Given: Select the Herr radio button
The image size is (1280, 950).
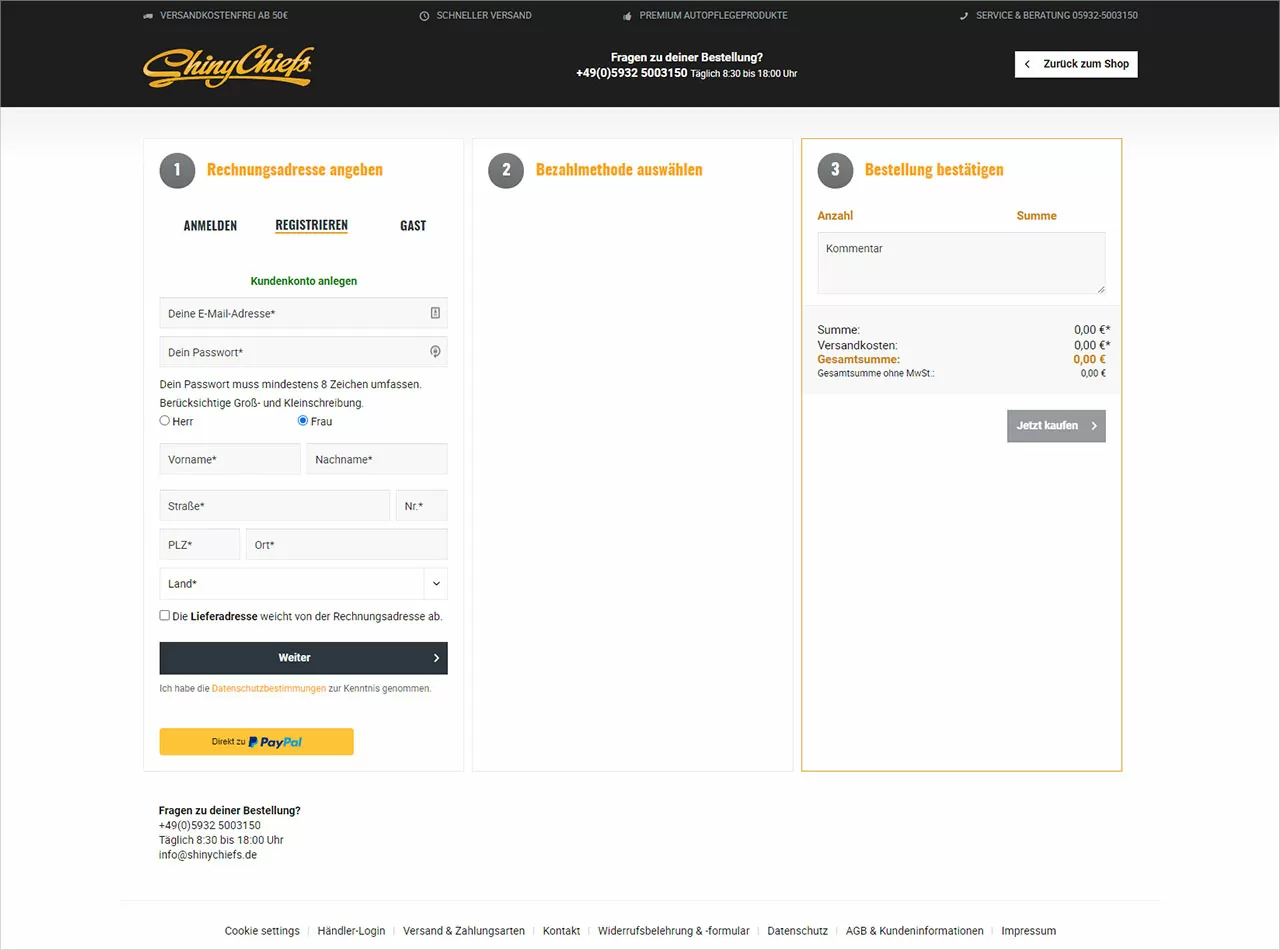Looking at the screenshot, I should [164, 420].
